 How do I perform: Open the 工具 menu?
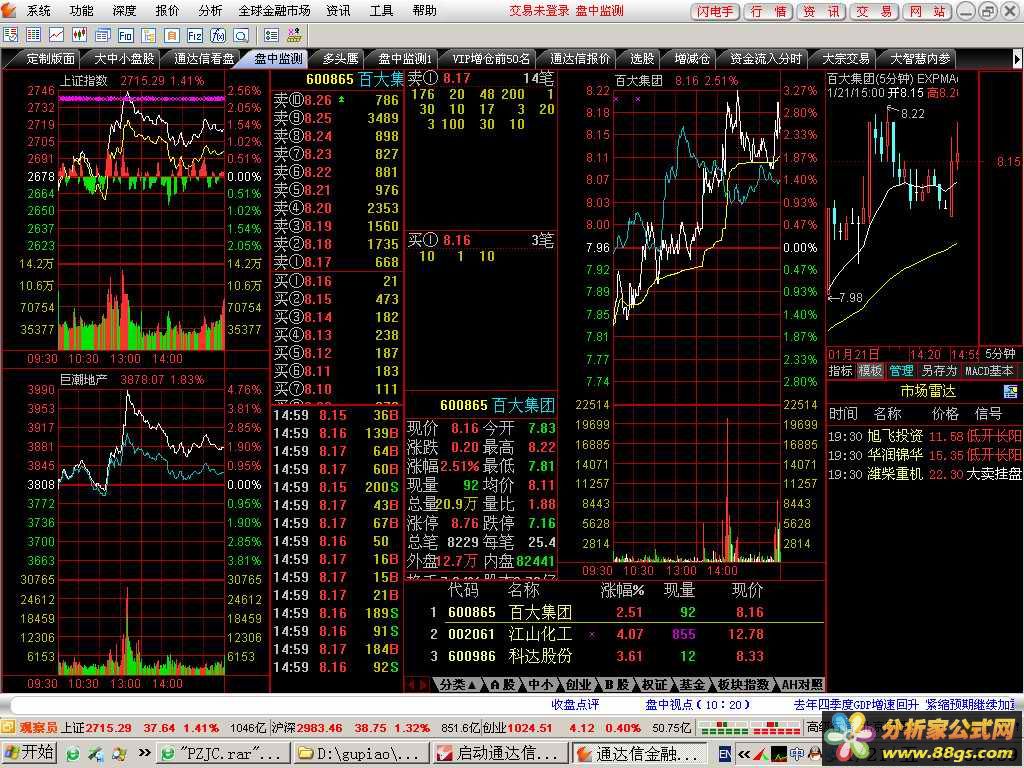click(x=381, y=10)
